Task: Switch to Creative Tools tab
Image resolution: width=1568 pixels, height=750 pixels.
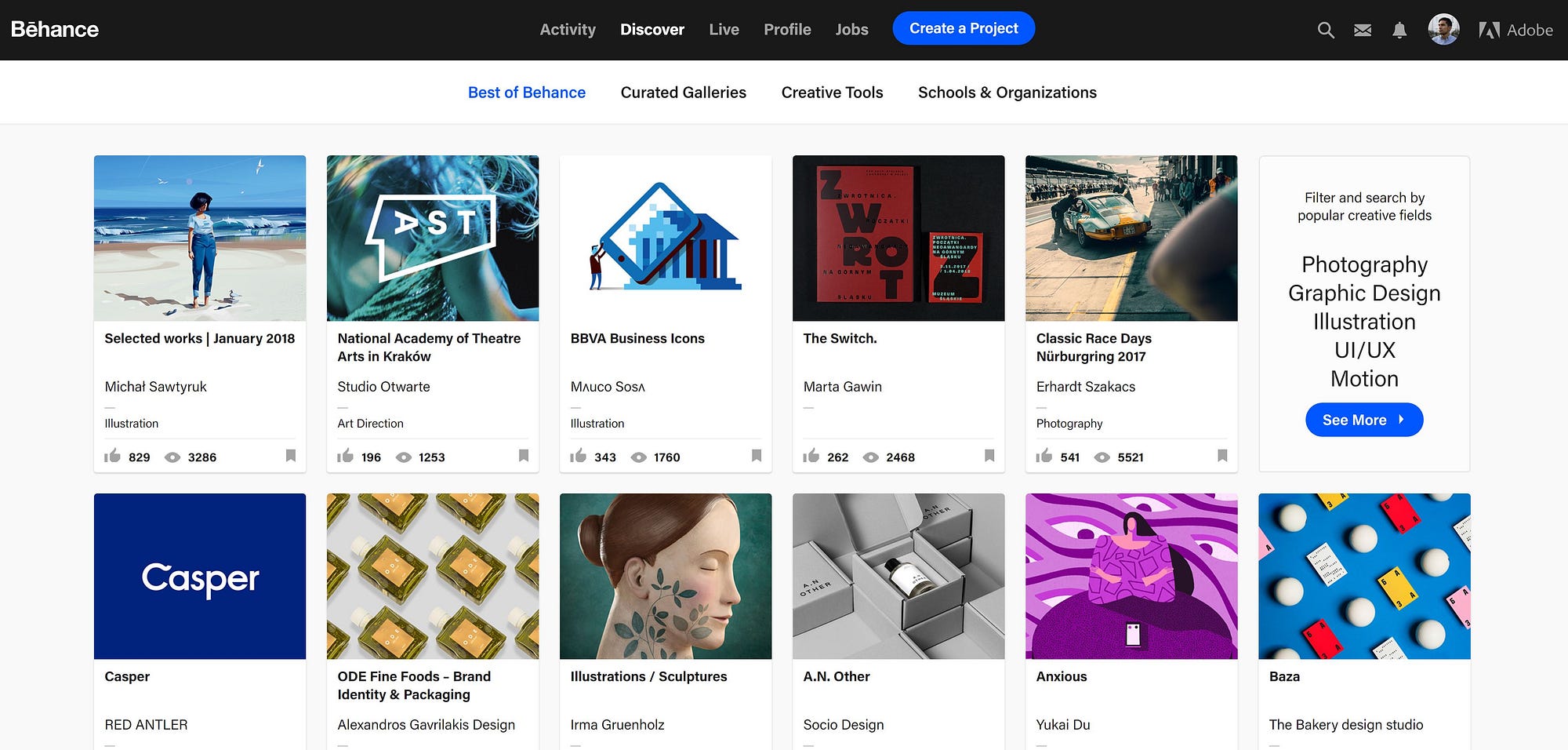Action: point(832,93)
